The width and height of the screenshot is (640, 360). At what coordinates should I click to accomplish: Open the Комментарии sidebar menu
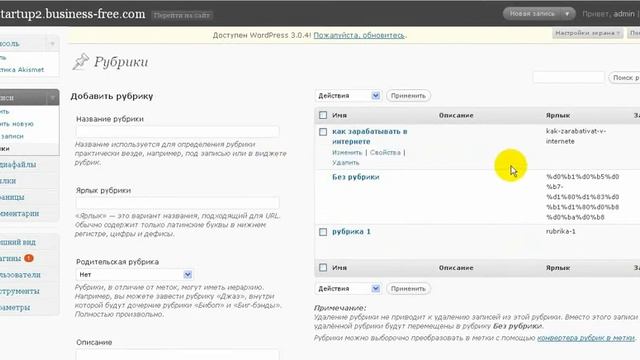tap(20, 213)
